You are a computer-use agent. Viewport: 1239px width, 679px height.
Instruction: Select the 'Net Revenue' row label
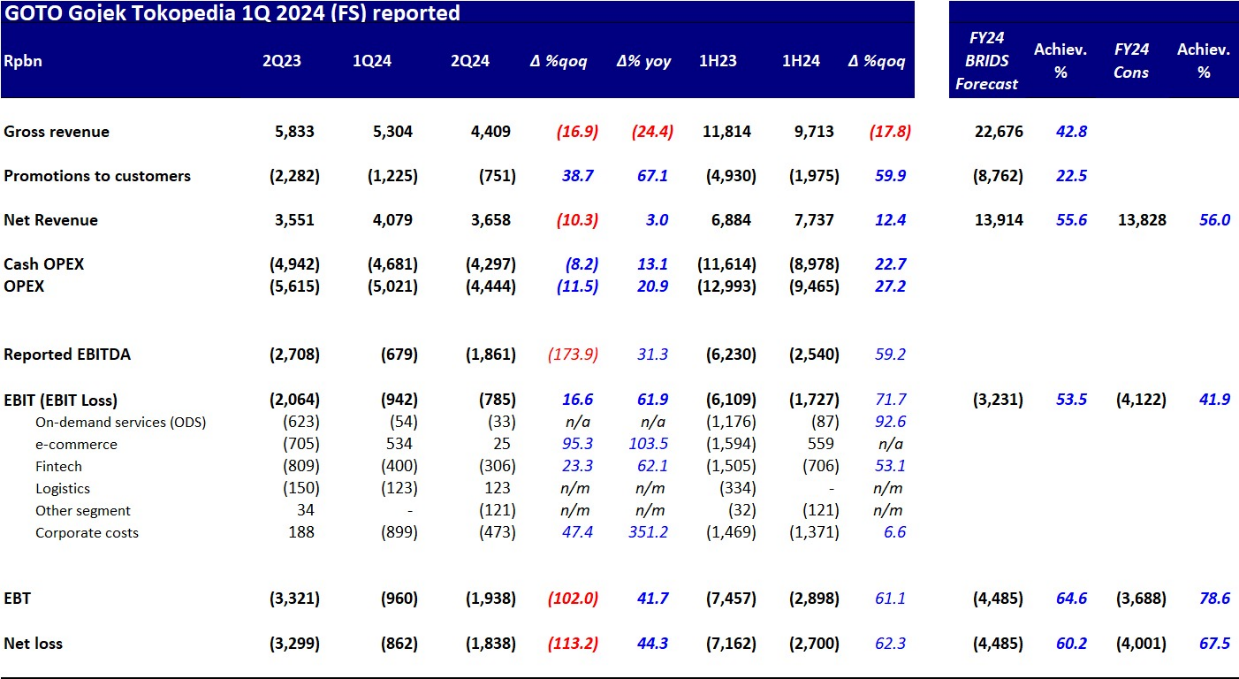tap(51, 220)
